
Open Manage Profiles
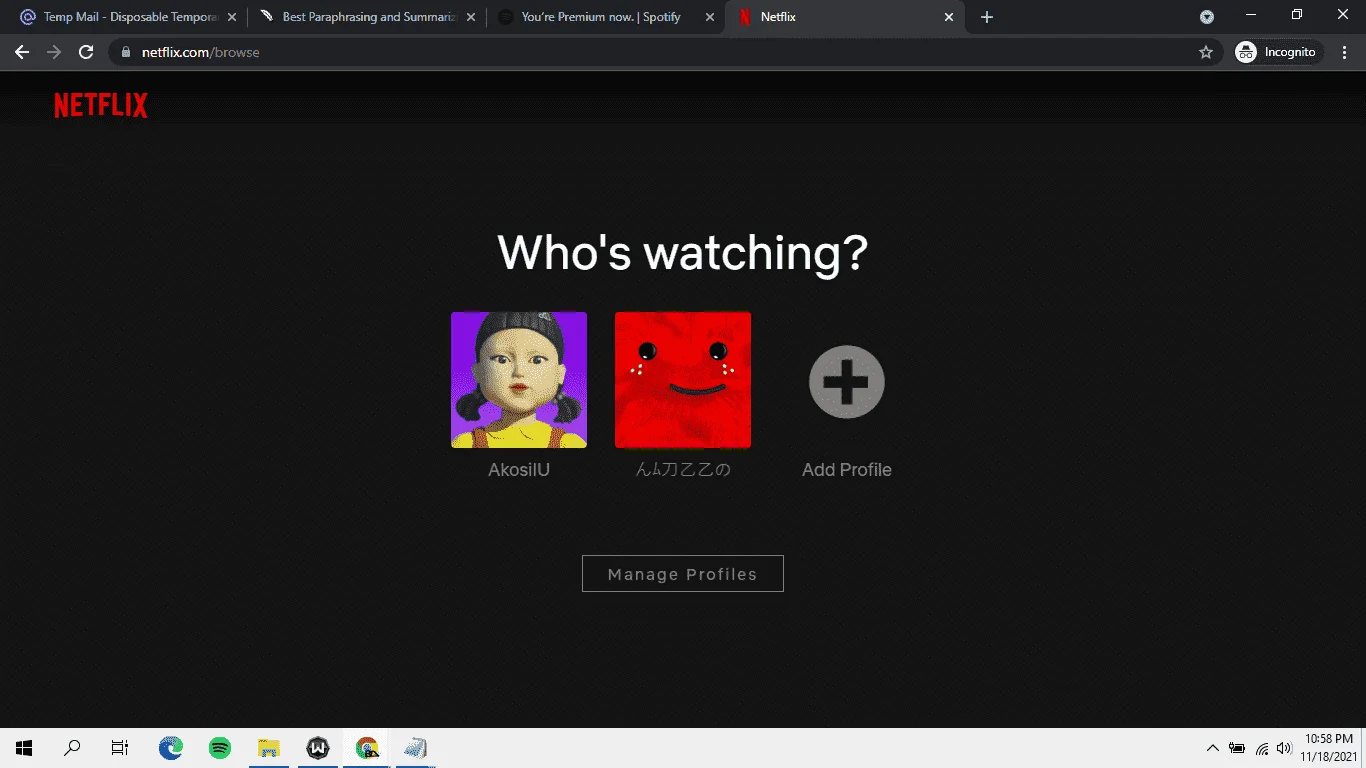pos(683,574)
